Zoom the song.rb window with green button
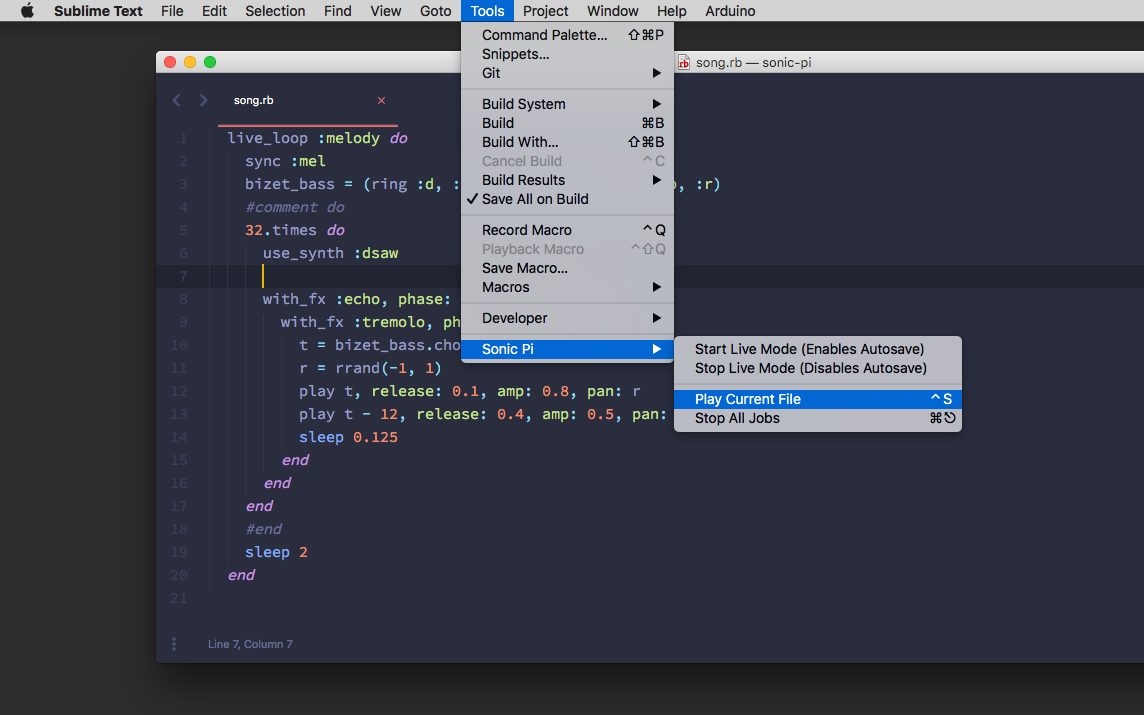This screenshot has width=1144, height=715. pos(210,62)
